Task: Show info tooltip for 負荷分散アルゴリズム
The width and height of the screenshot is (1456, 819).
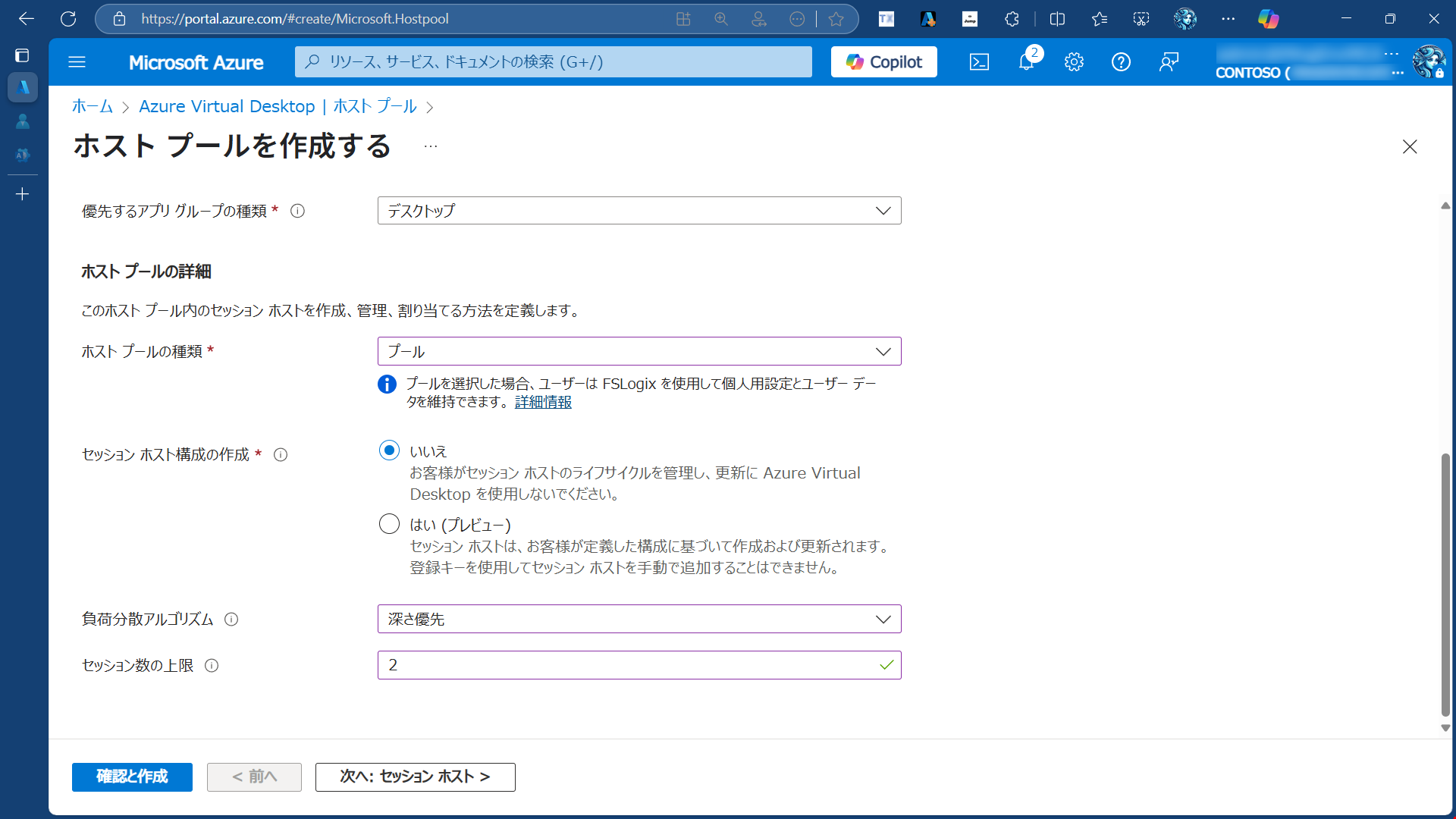Action: [231, 620]
